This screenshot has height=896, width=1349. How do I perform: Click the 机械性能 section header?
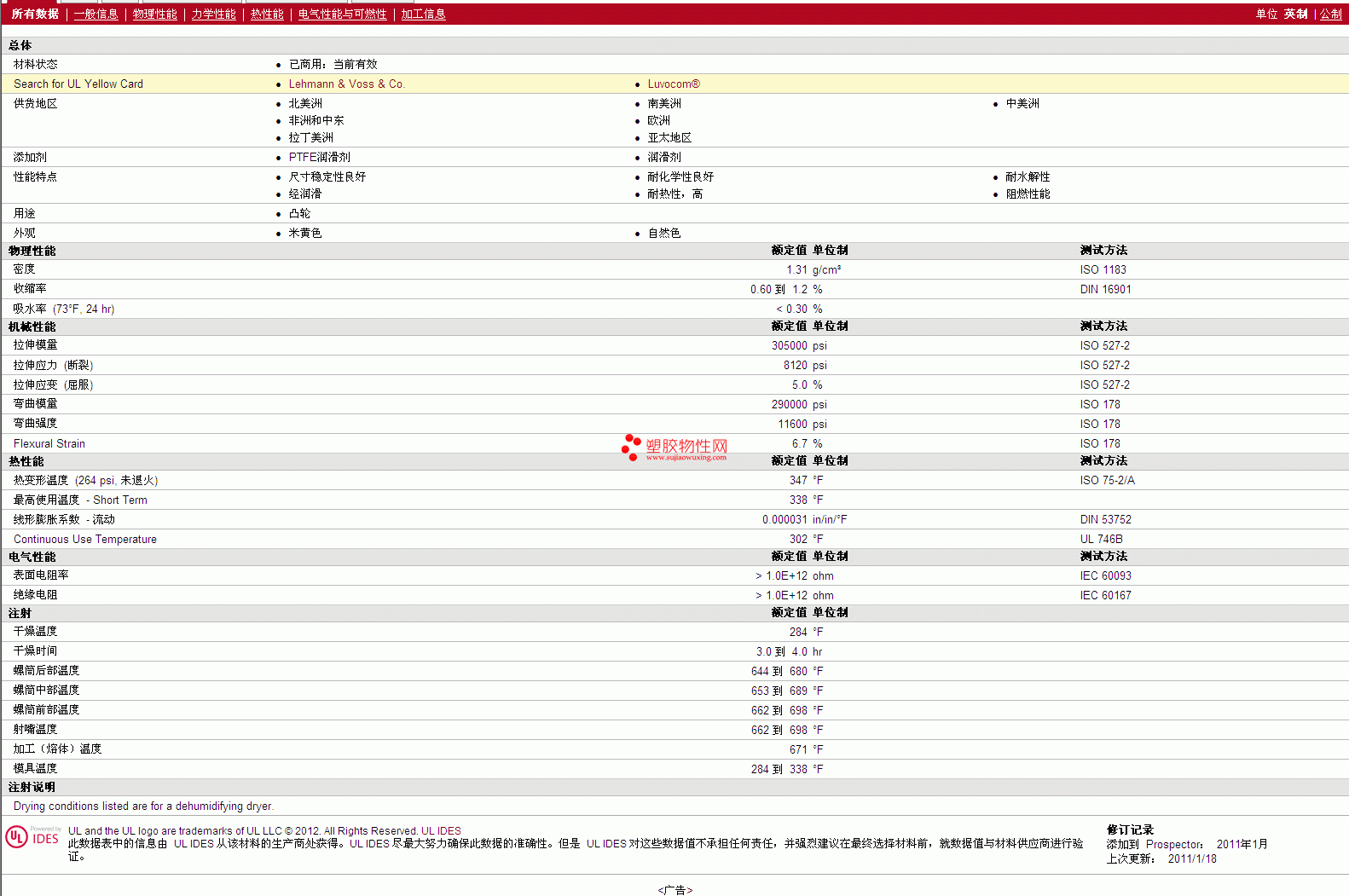(x=32, y=327)
